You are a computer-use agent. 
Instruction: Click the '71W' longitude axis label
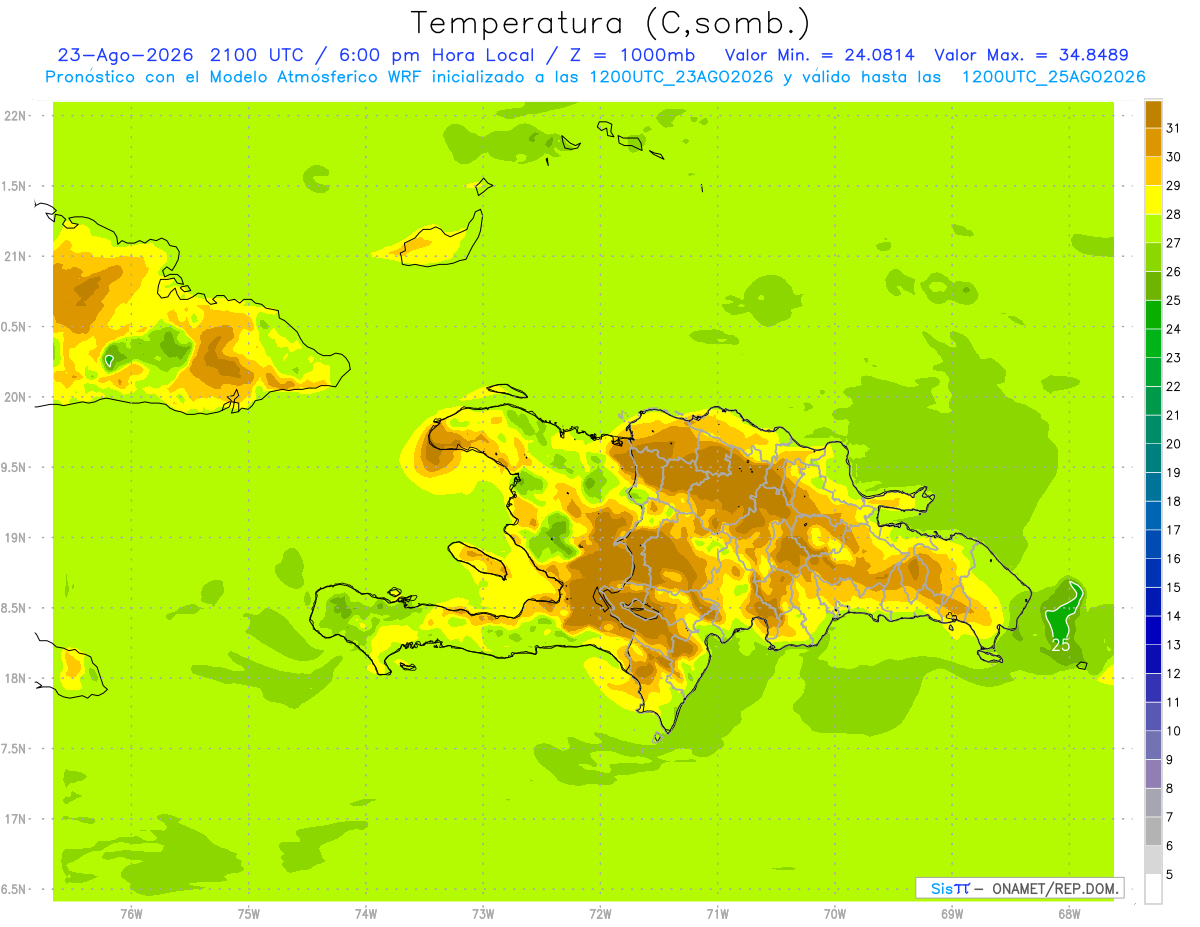coord(717,914)
